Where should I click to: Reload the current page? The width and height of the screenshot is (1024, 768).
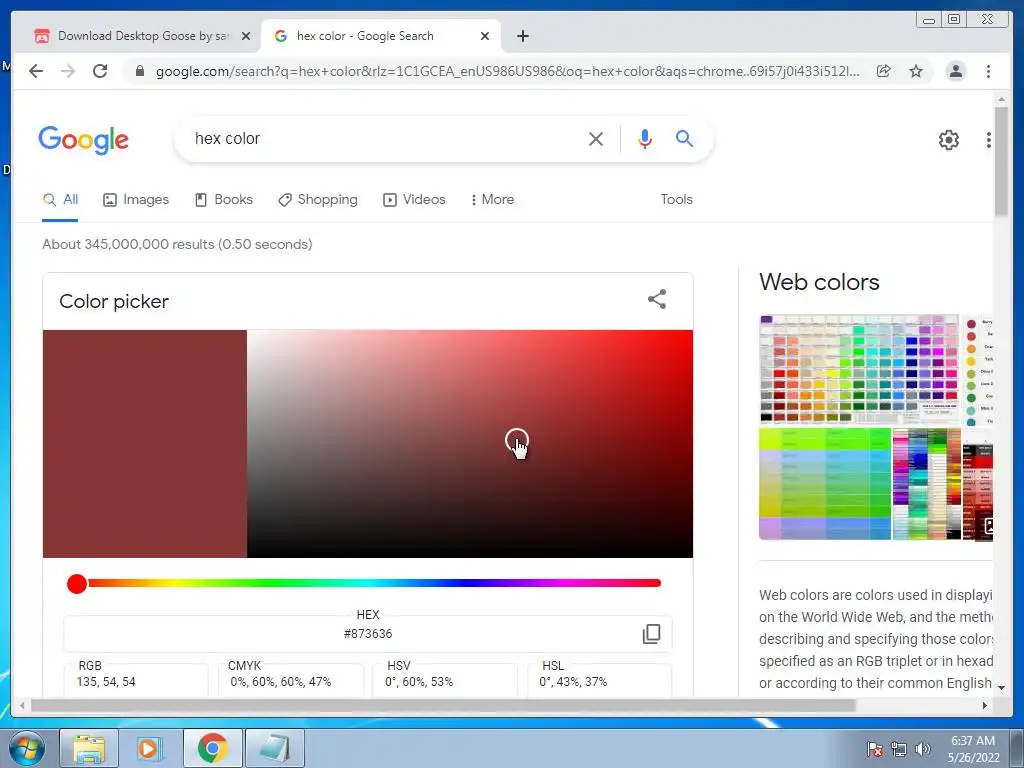tap(100, 71)
